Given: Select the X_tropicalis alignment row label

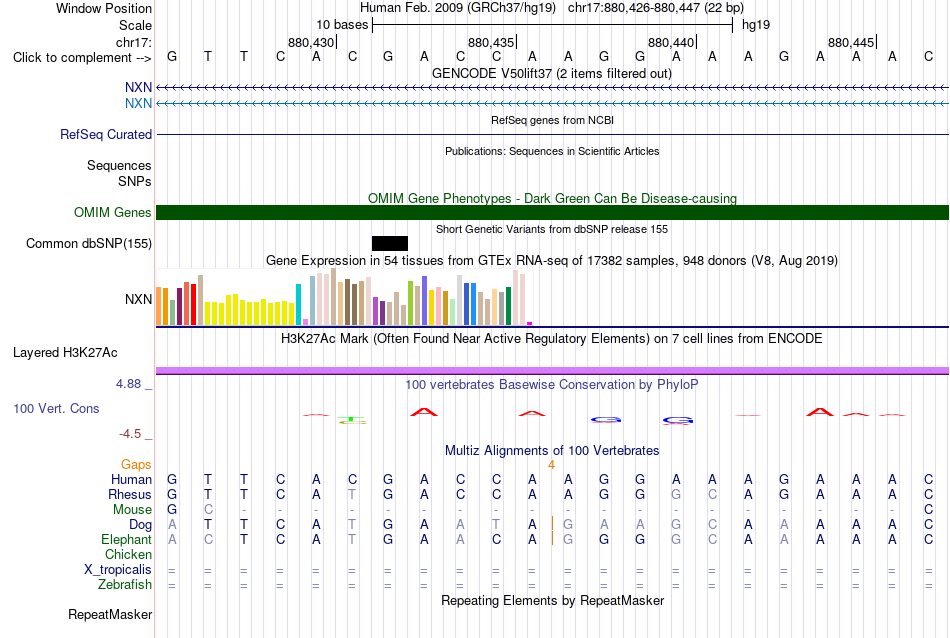Looking at the screenshot, I should point(118,570).
